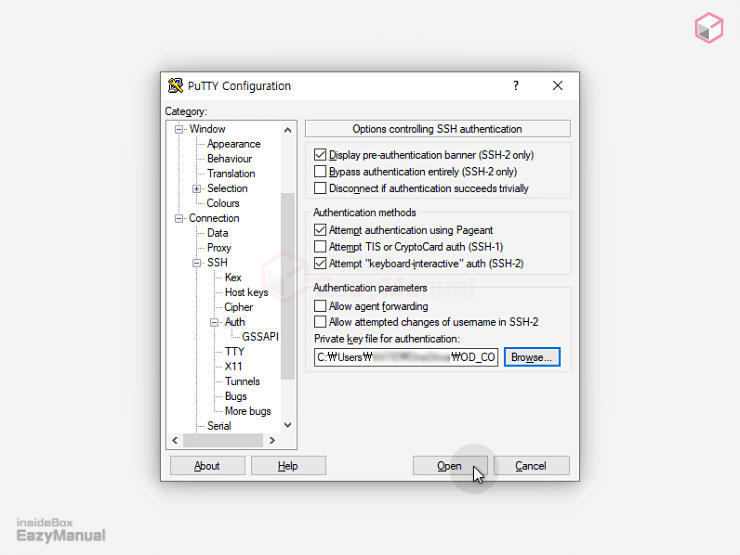740x555 pixels.
Task: Open the X11 category
Action: click(233, 366)
